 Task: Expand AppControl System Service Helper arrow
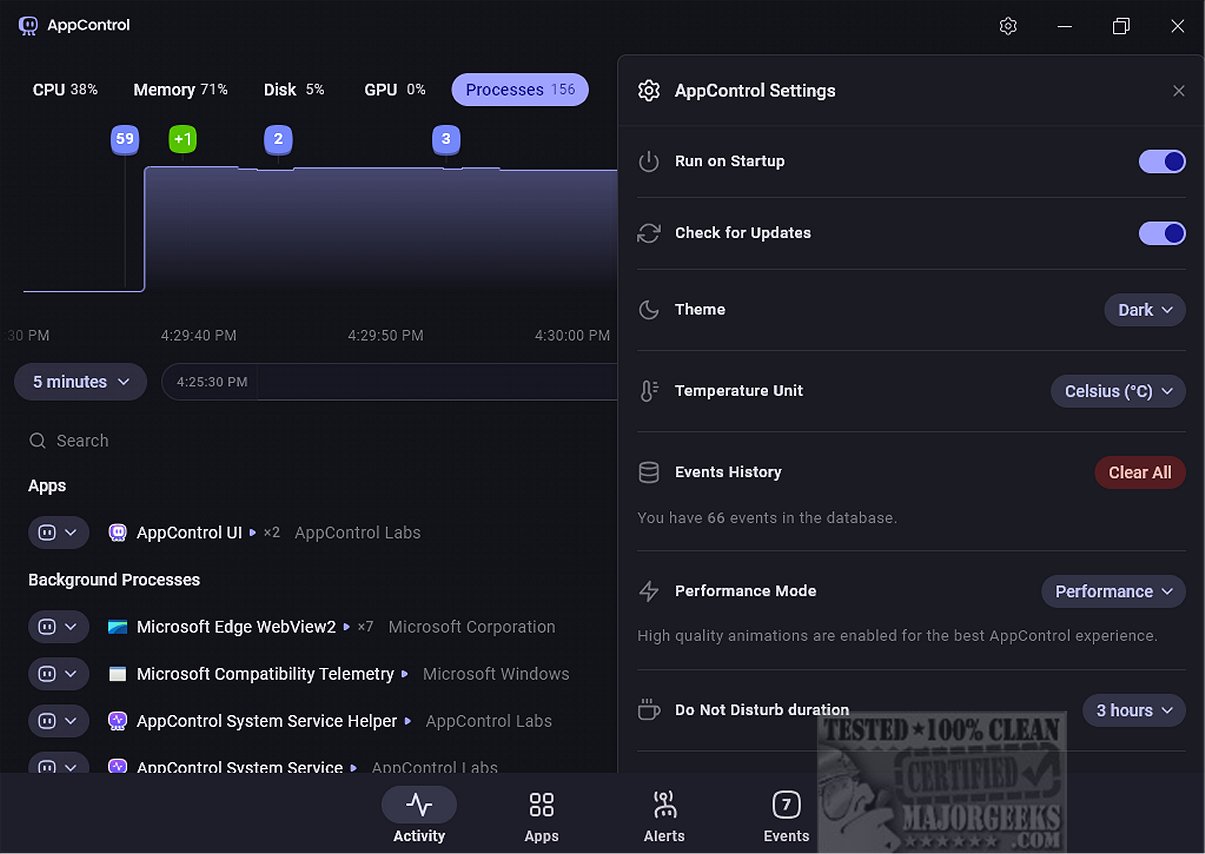click(x=408, y=721)
